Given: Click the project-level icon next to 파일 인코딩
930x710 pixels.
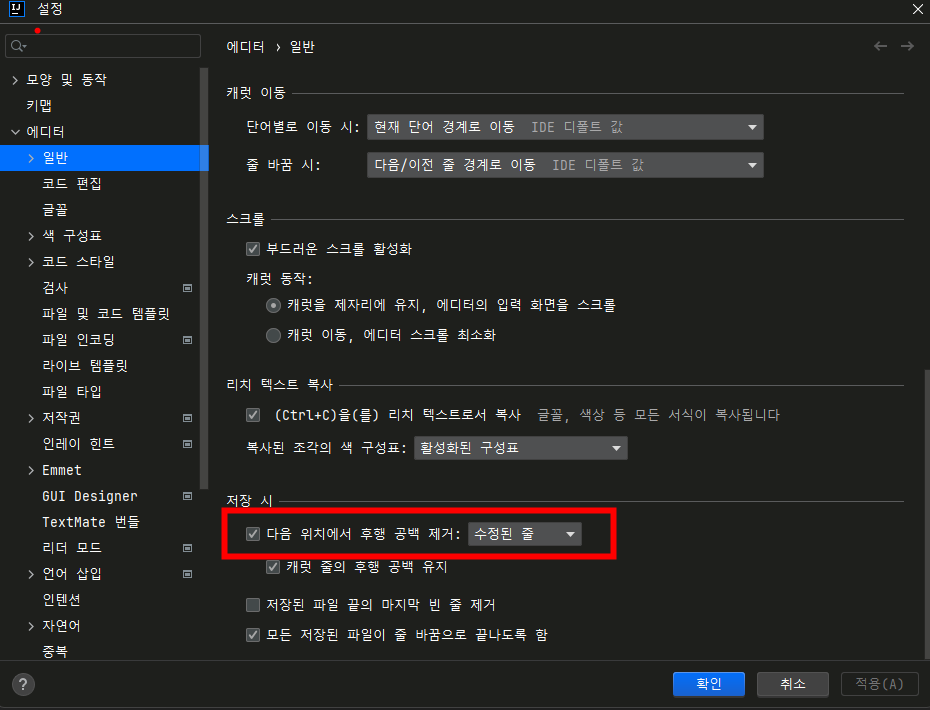Looking at the screenshot, I should point(187,340).
